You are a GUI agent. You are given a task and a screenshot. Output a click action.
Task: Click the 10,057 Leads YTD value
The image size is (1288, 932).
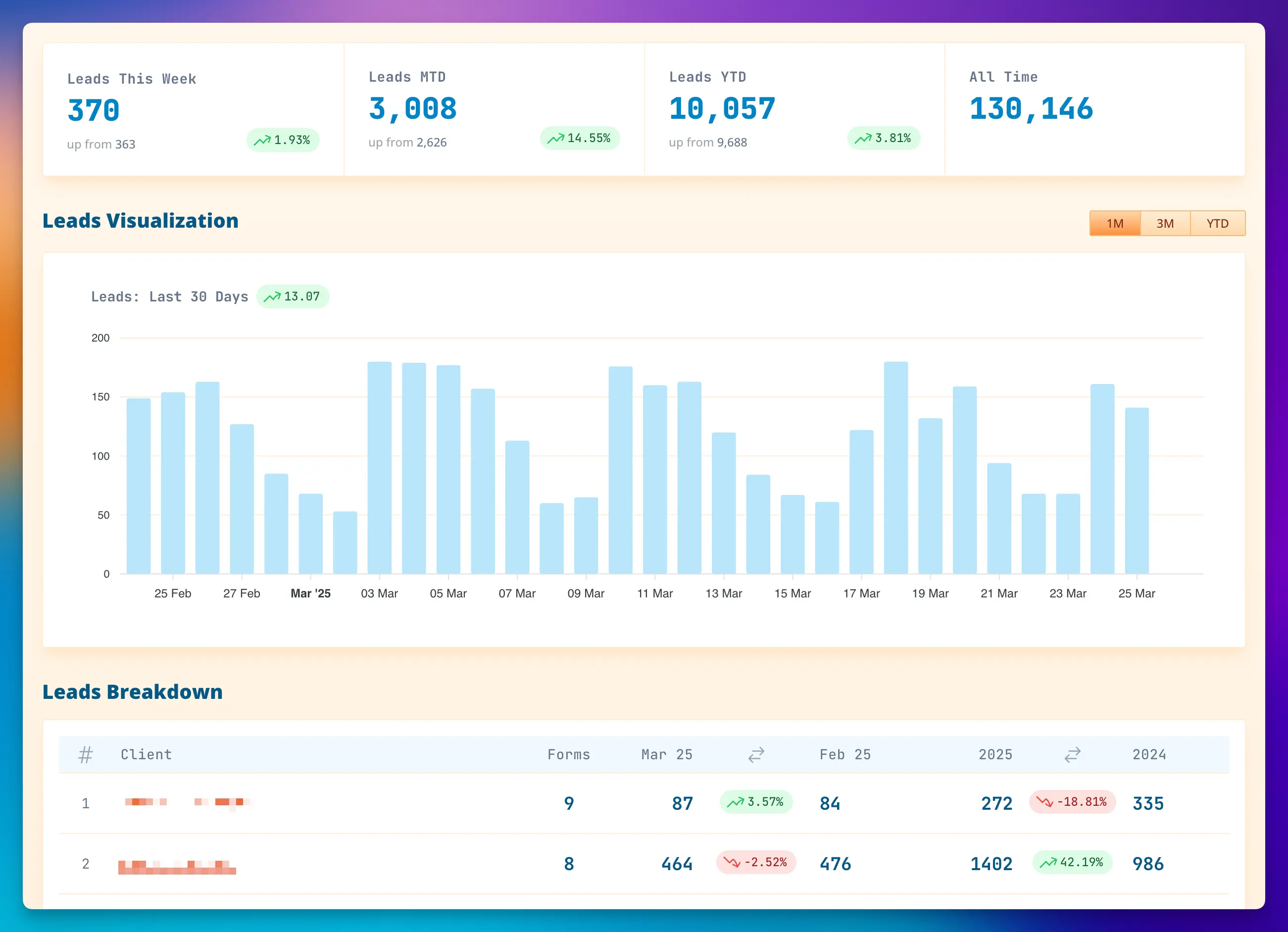pyautogui.click(x=722, y=108)
